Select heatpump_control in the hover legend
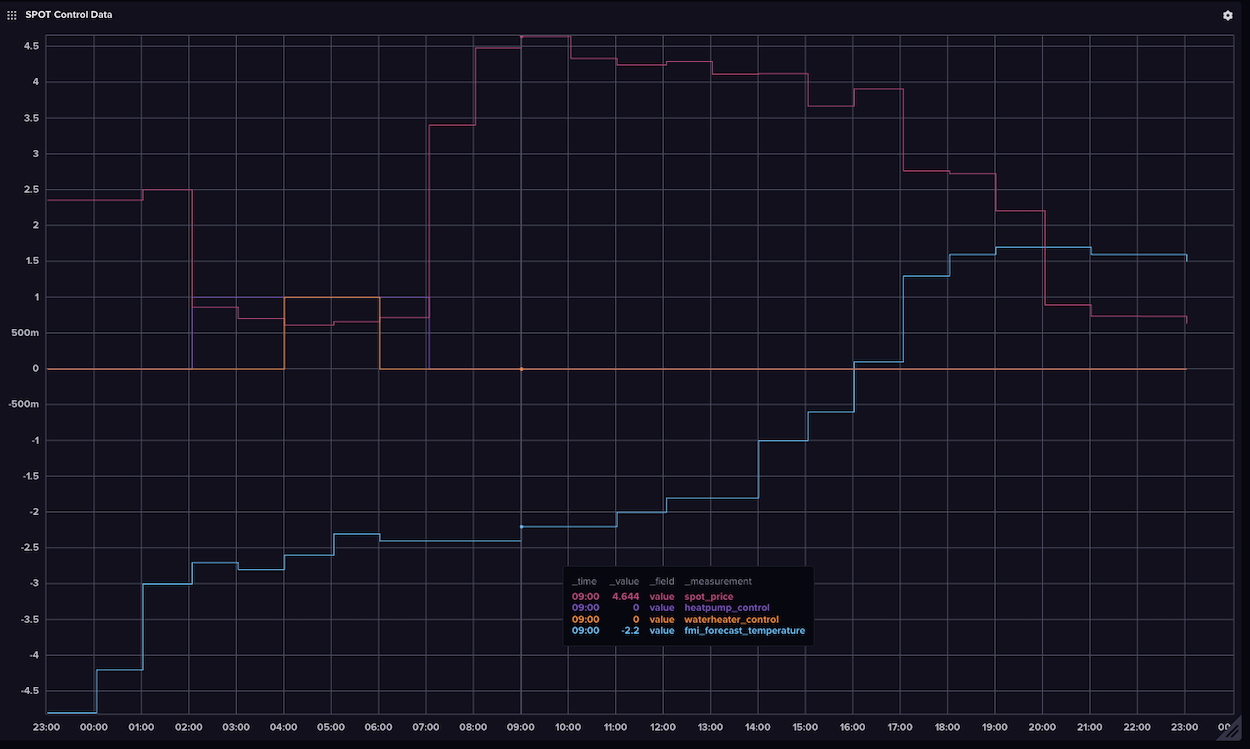 point(726,608)
